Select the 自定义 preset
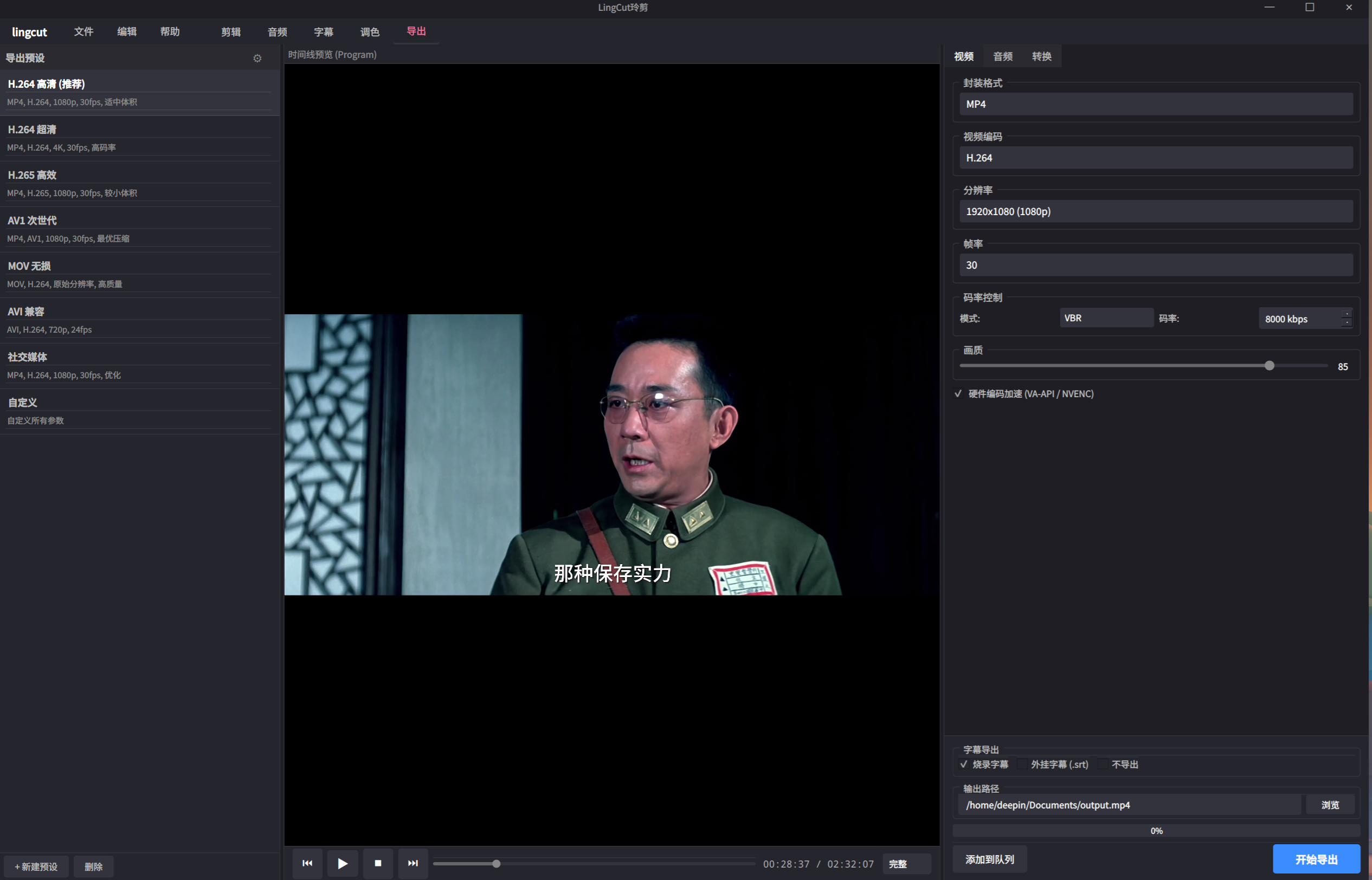Screen dimensions: 1372x880 (139, 411)
